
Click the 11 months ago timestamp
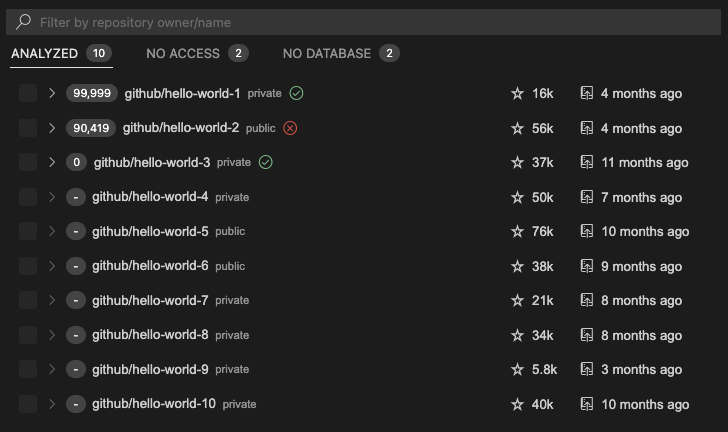(645, 163)
